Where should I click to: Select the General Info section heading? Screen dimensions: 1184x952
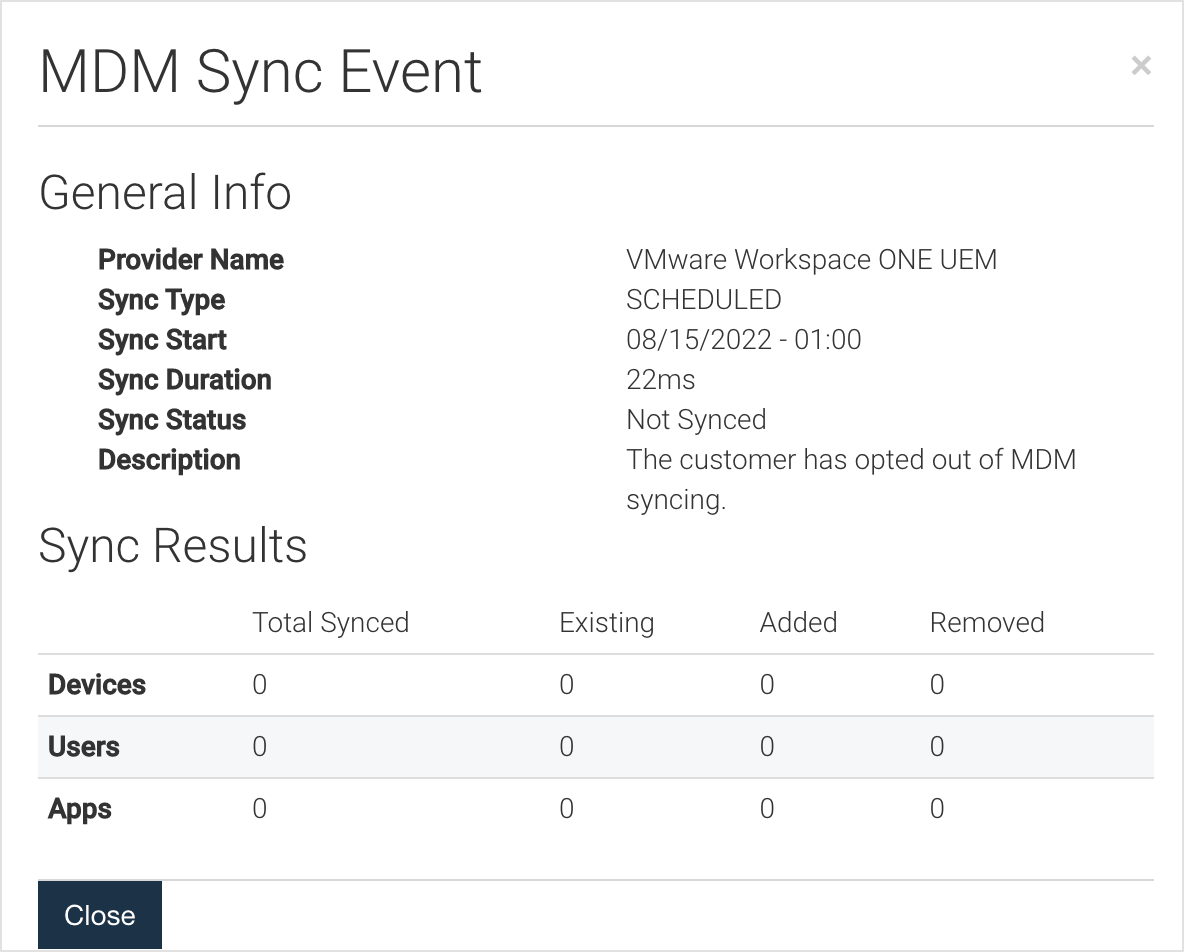[x=165, y=192]
